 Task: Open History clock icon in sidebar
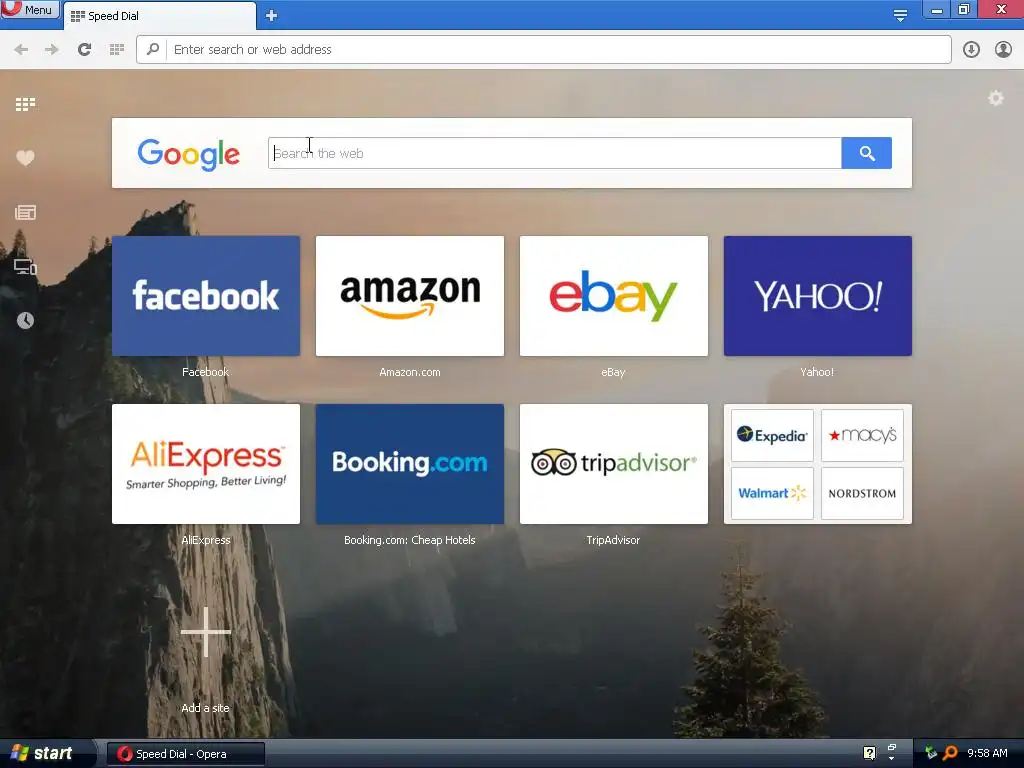pyautogui.click(x=25, y=321)
